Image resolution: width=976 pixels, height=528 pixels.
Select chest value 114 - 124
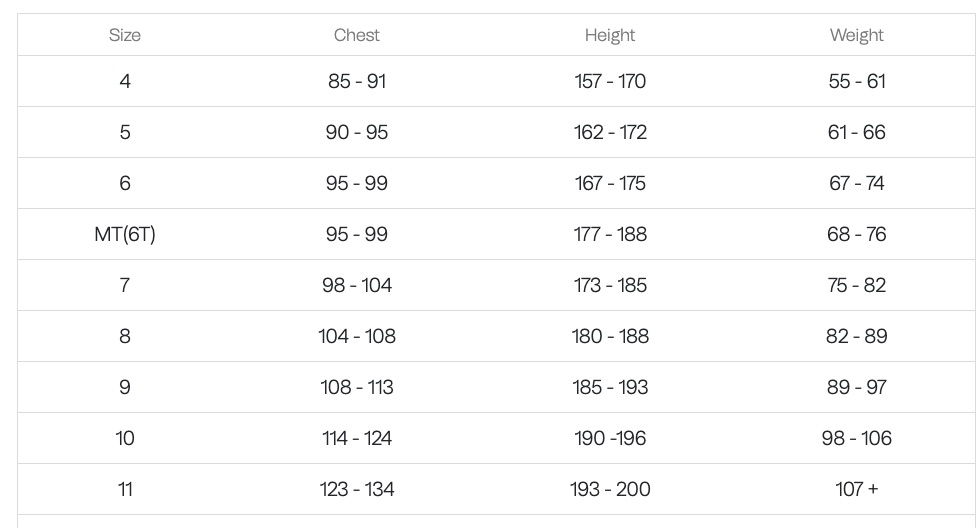click(357, 438)
